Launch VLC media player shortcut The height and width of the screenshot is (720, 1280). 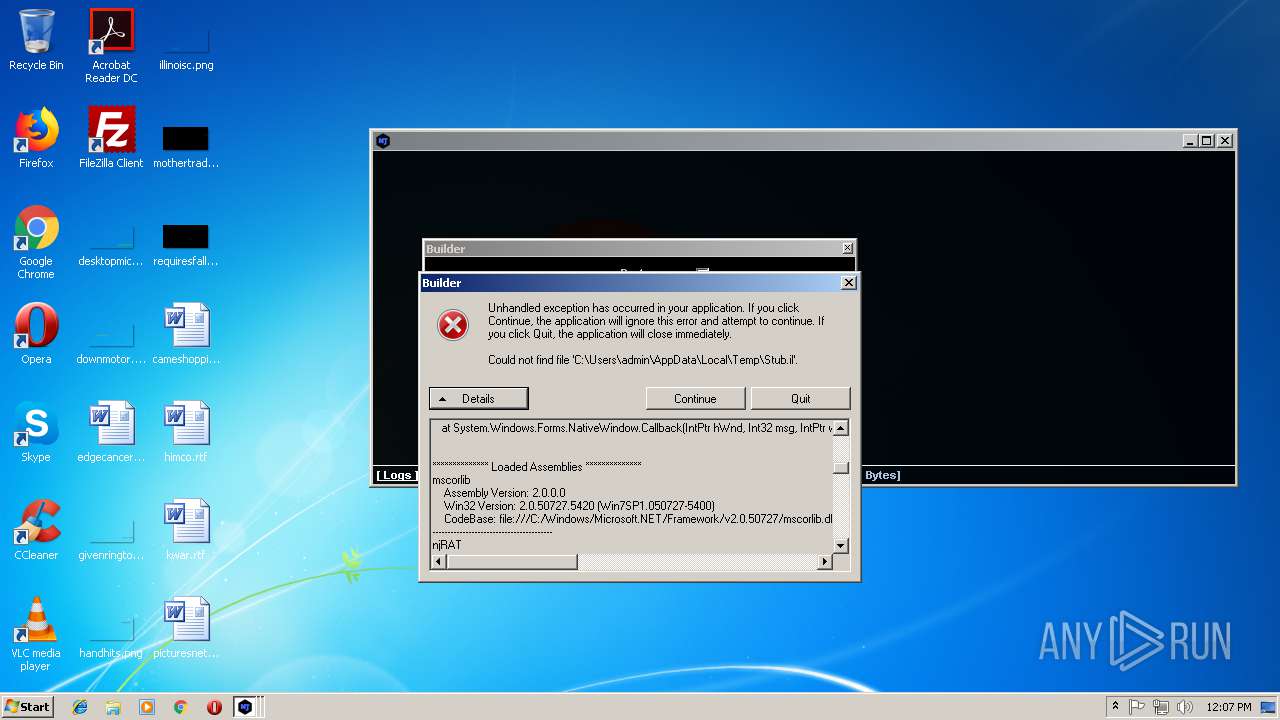coord(36,634)
